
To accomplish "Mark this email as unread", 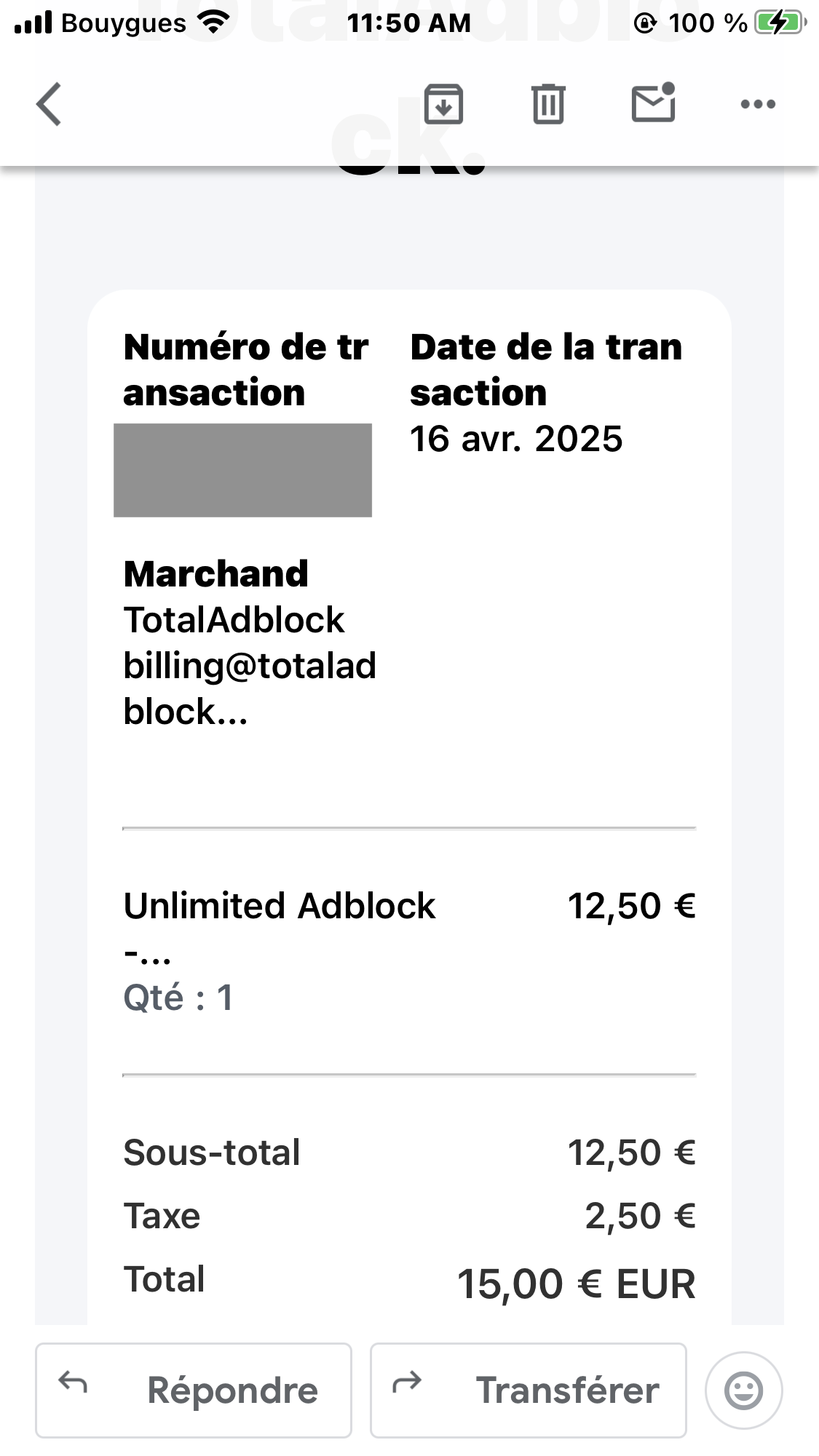I will (653, 103).
